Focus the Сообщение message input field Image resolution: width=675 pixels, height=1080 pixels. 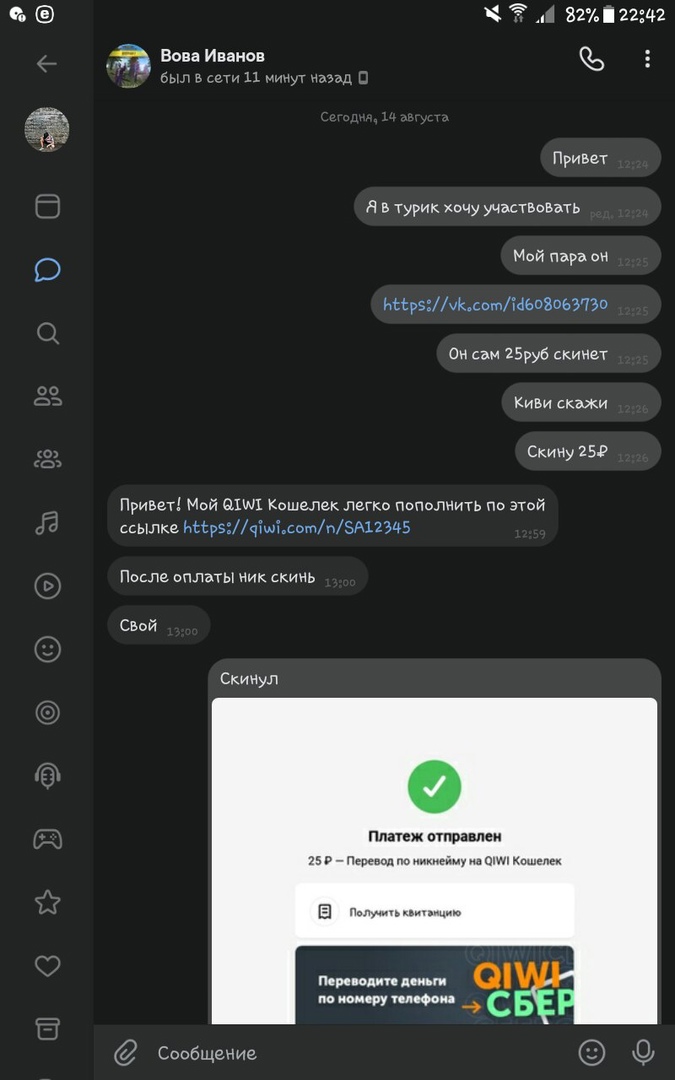point(350,1053)
